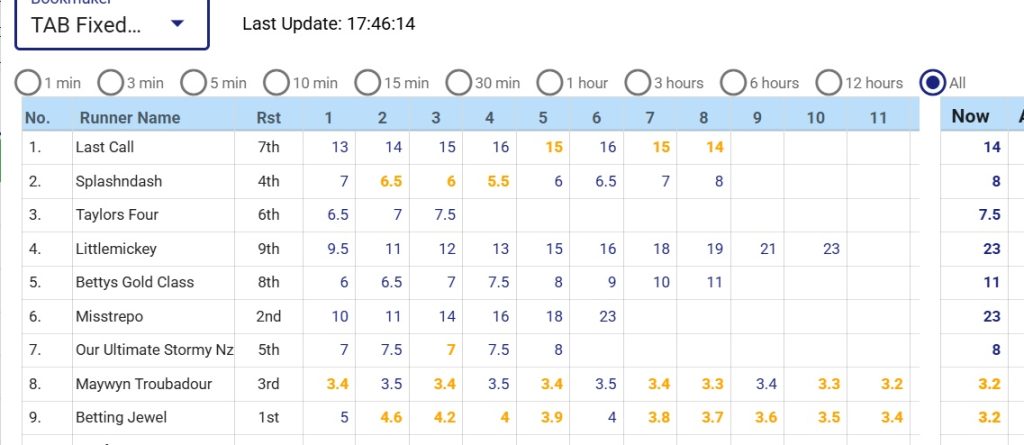Image resolution: width=1024 pixels, height=445 pixels.
Task: Choose the 1 hour radio option
Action: click(x=550, y=83)
